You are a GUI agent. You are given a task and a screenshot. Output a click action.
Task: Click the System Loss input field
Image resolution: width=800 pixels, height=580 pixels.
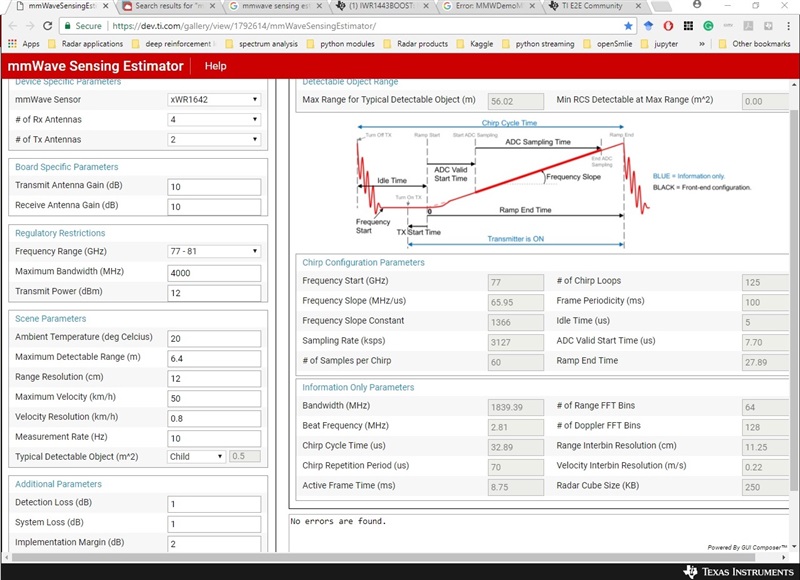click(x=214, y=523)
